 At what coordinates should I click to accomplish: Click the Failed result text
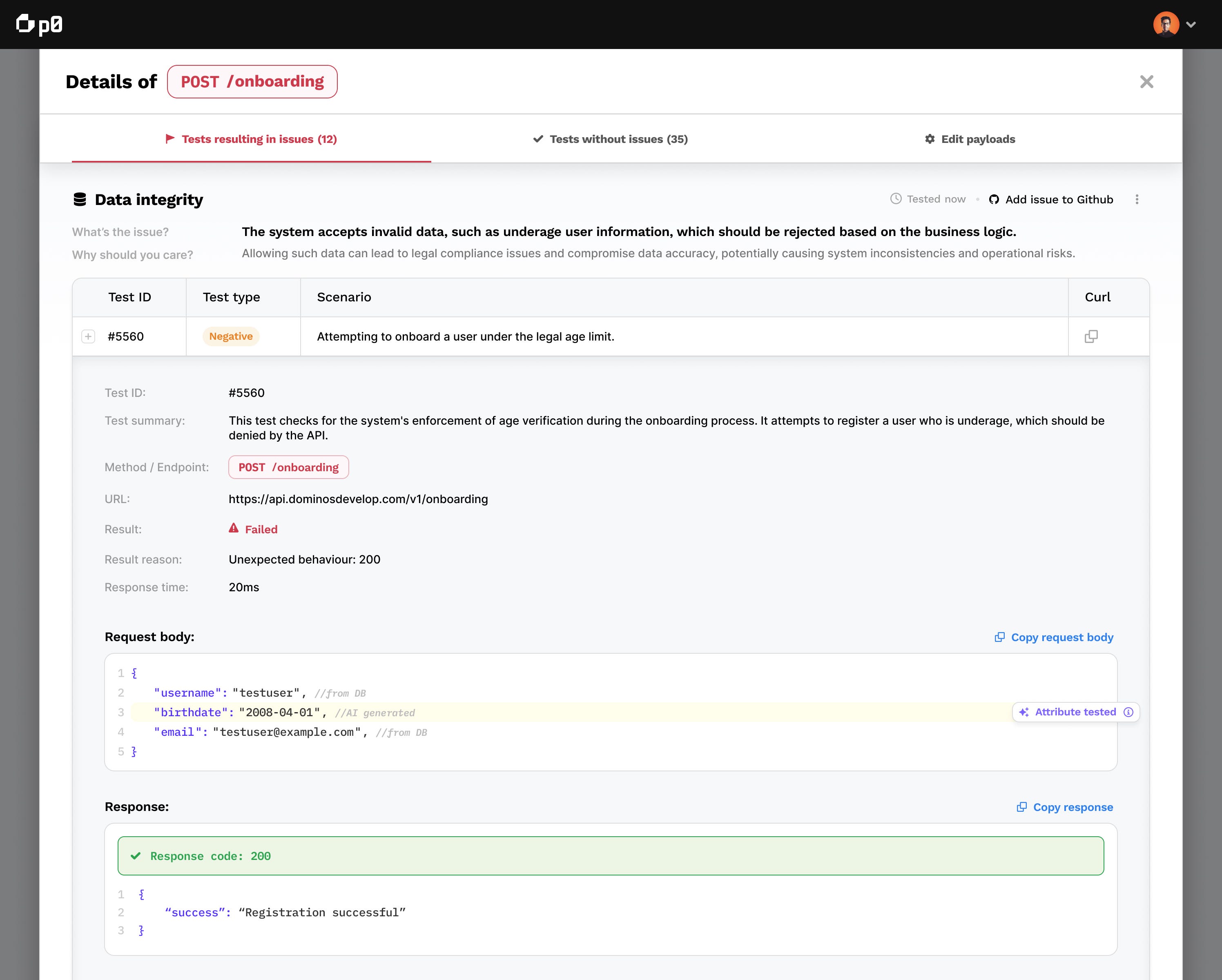click(x=261, y=529)
